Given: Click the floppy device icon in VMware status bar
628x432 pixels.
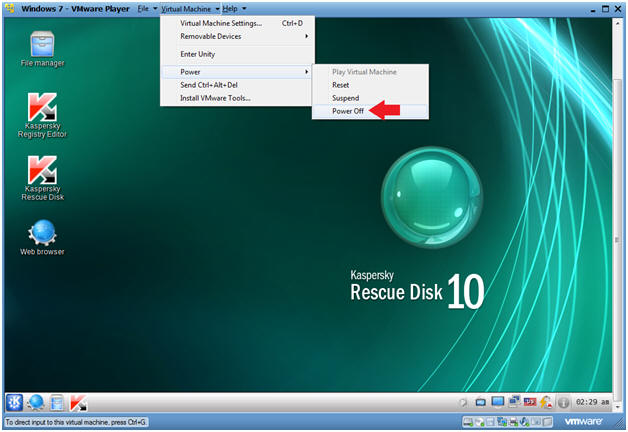Looking at the screenshot, I should 490,422.
